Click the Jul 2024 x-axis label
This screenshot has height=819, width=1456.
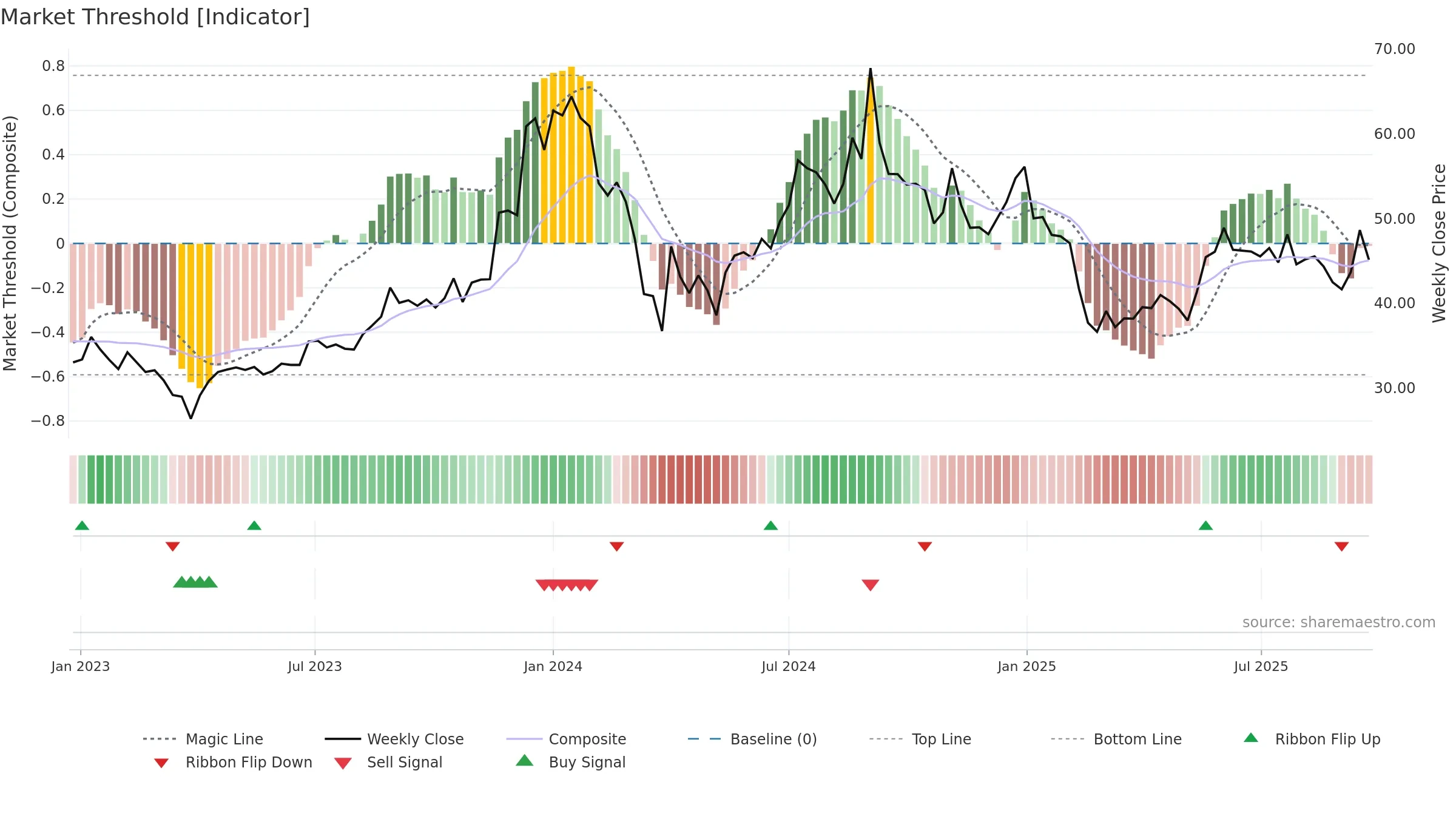point(789,667)
